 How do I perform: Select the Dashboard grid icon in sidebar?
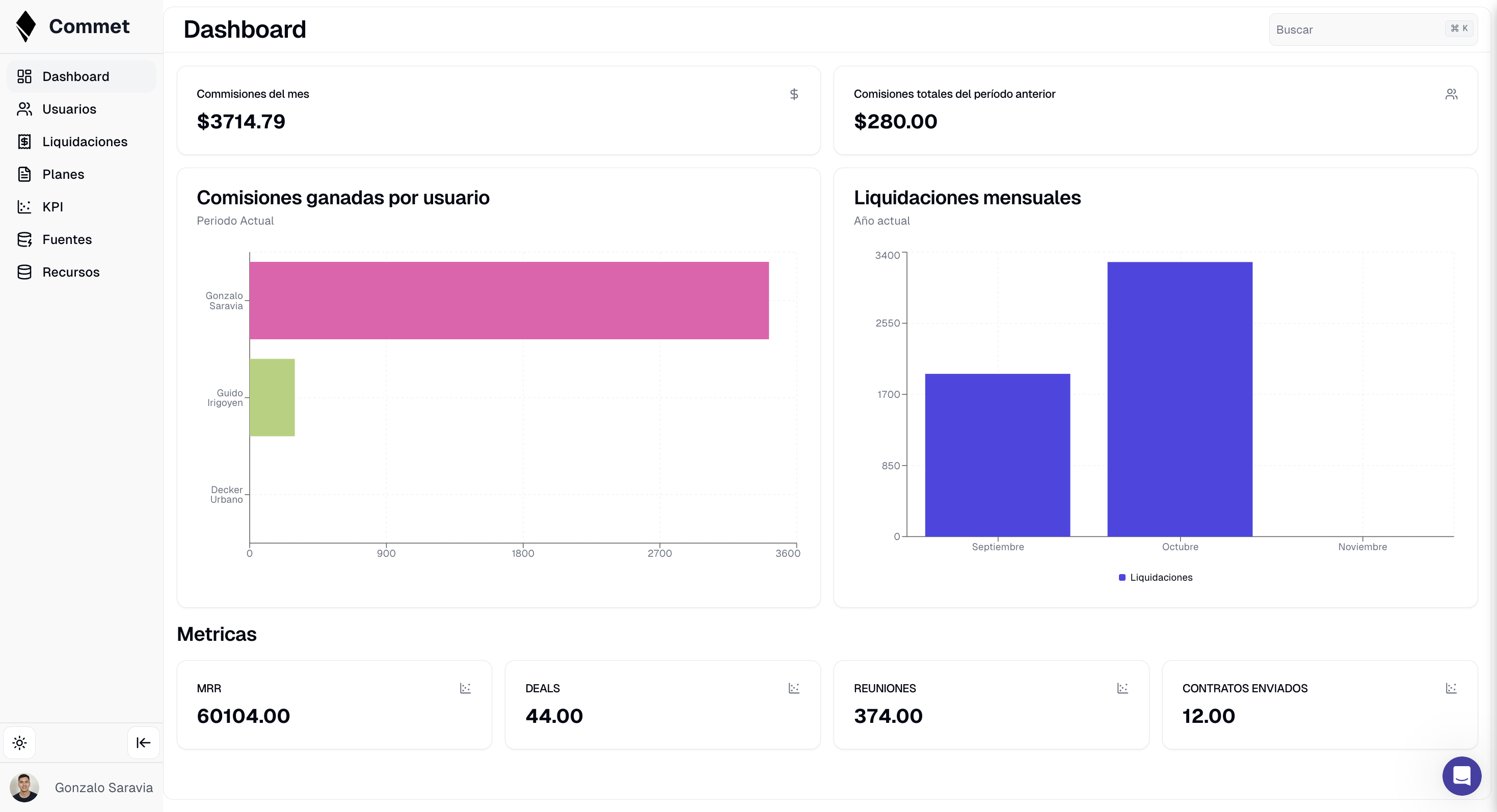point(24,76)
